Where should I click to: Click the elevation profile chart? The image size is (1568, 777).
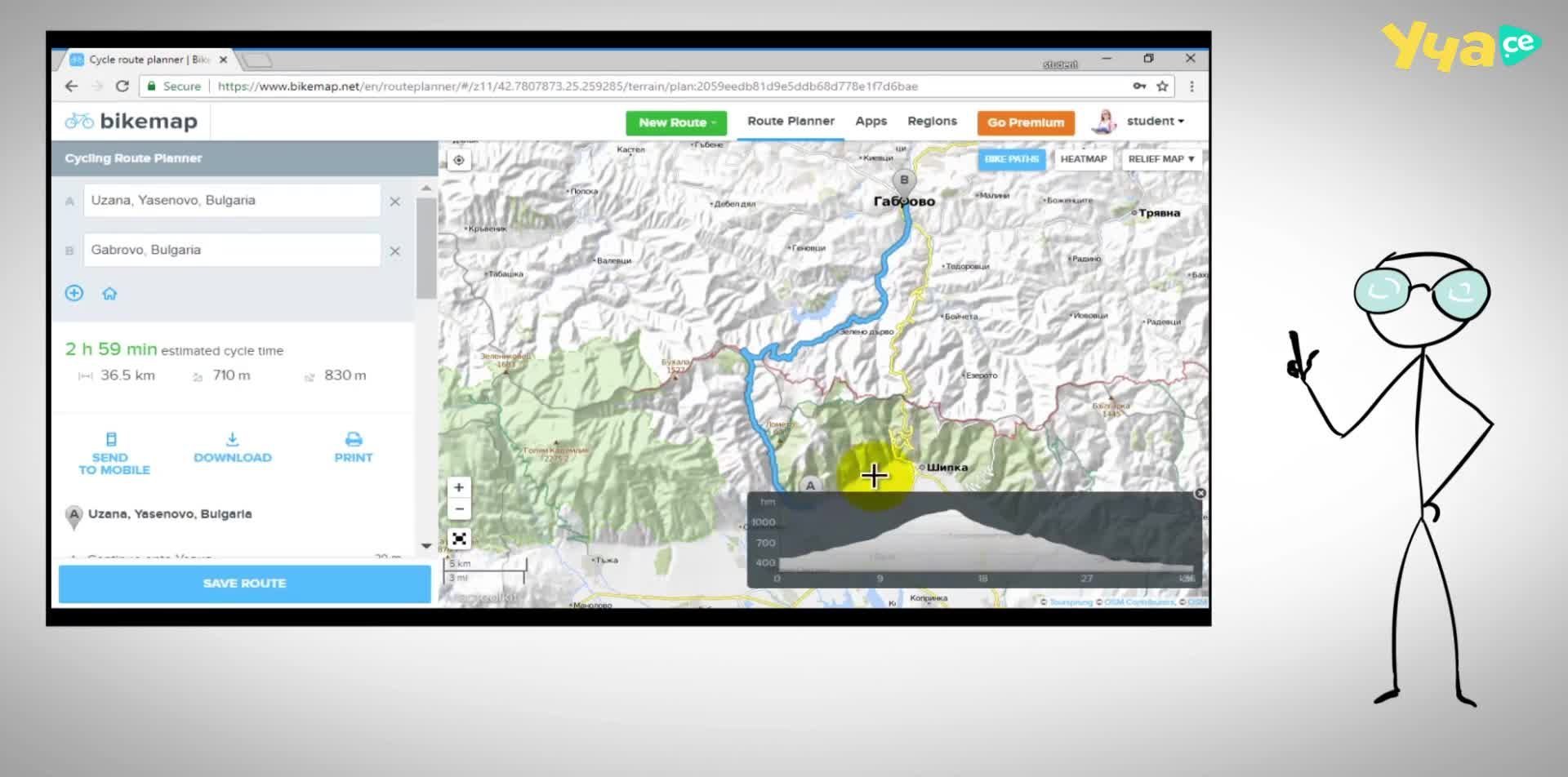(x=974, y=539)
